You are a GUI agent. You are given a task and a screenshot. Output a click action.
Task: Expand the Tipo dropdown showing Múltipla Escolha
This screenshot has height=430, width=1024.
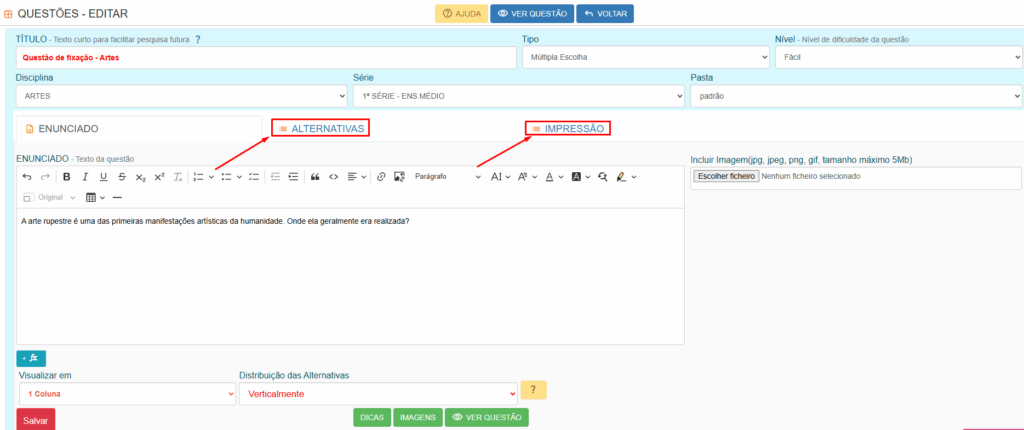645,57
